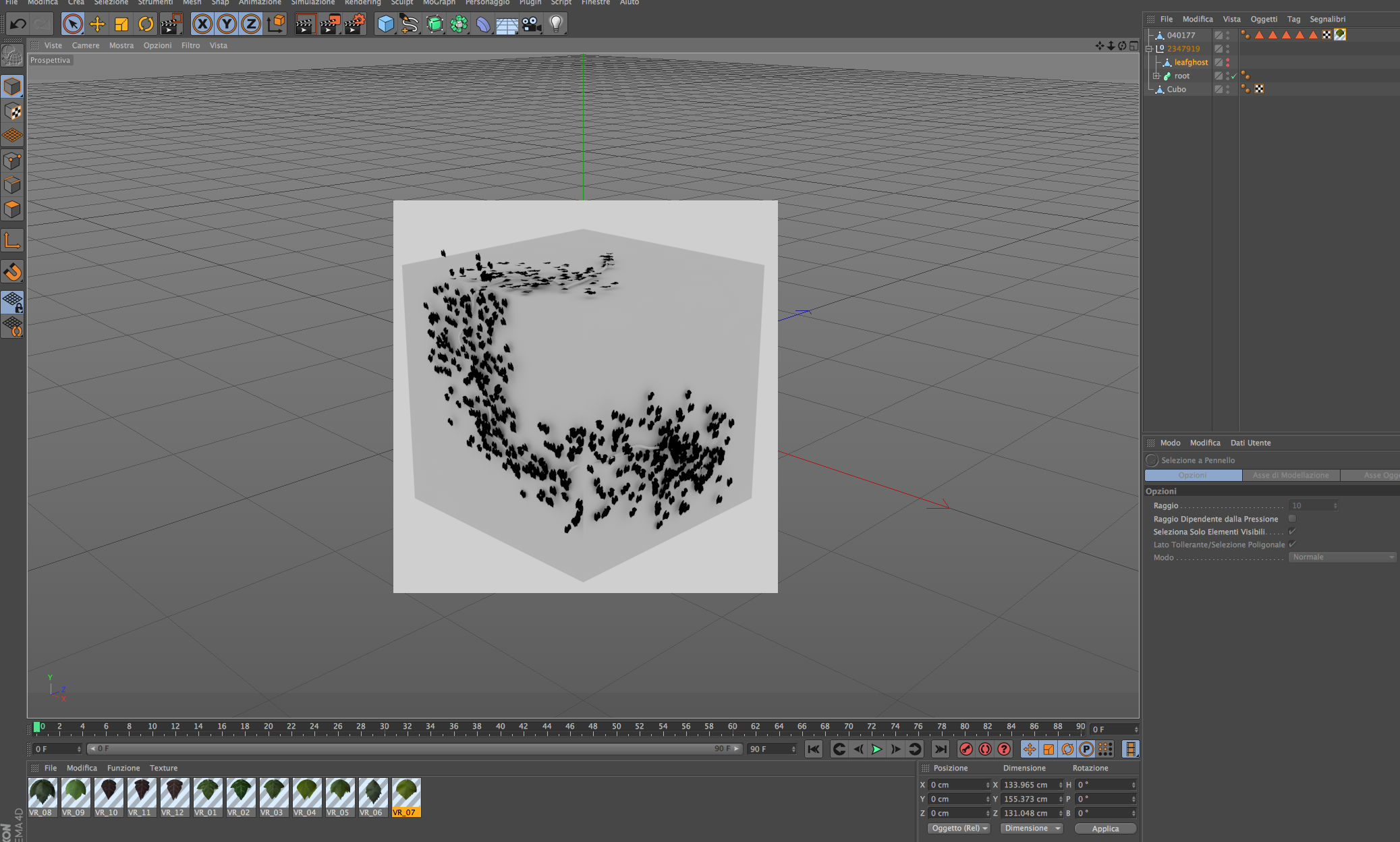Open the Oggetto (Rel) dropdown
Screen dimensions: 1400x842
[959, 829]
